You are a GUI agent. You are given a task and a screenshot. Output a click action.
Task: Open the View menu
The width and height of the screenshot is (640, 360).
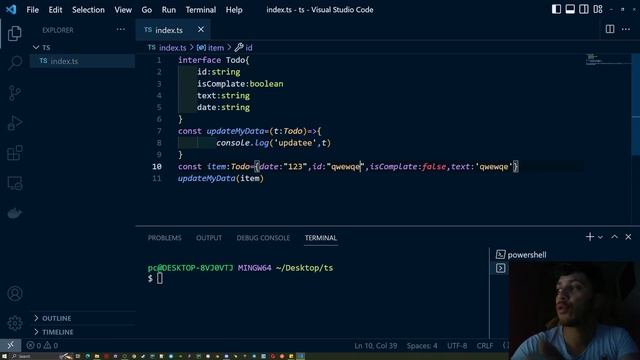(x=123, y=9)
